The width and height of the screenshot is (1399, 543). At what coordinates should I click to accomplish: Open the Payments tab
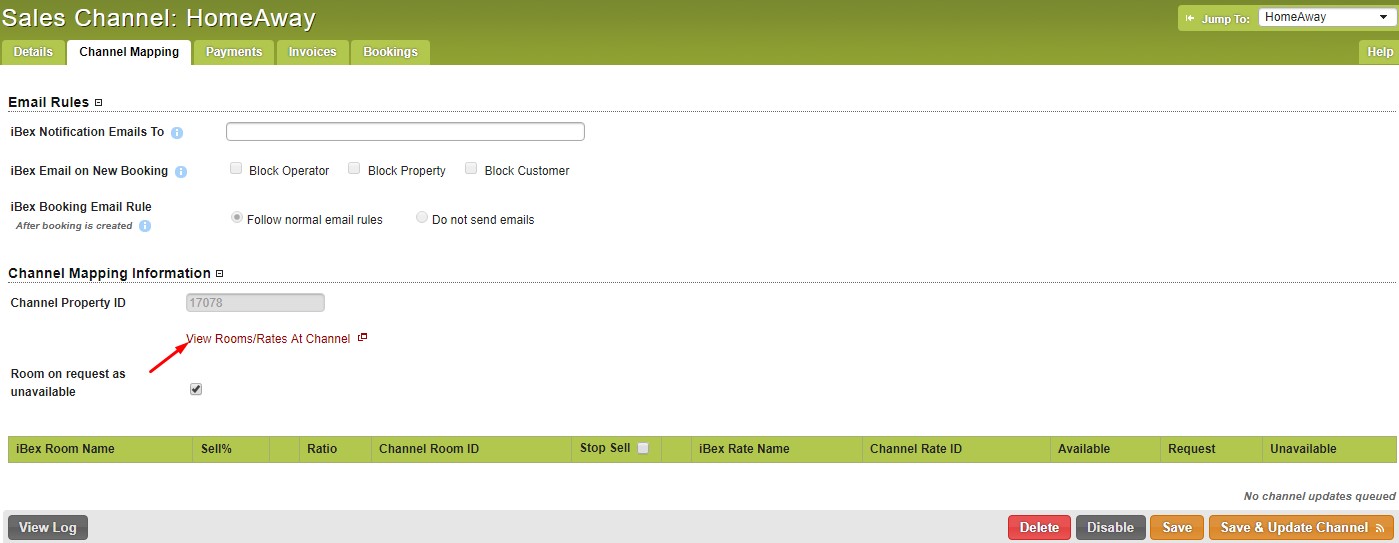[234, 52]
